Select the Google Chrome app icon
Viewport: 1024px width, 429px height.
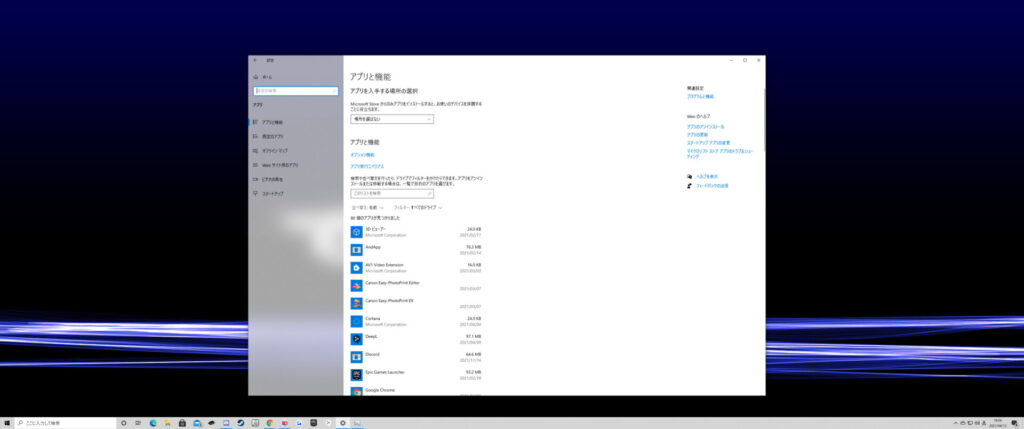point(357,392)
